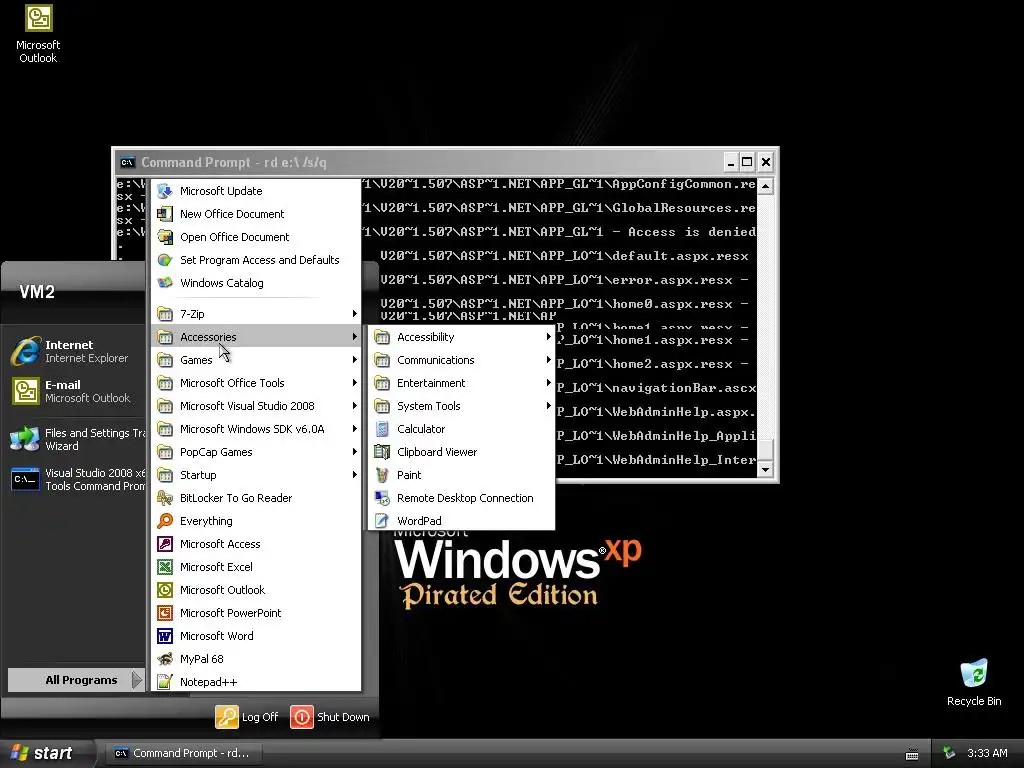Click the Calculator icon in Accessories
The image size is (1024, 768).
(x=382, y=429)
